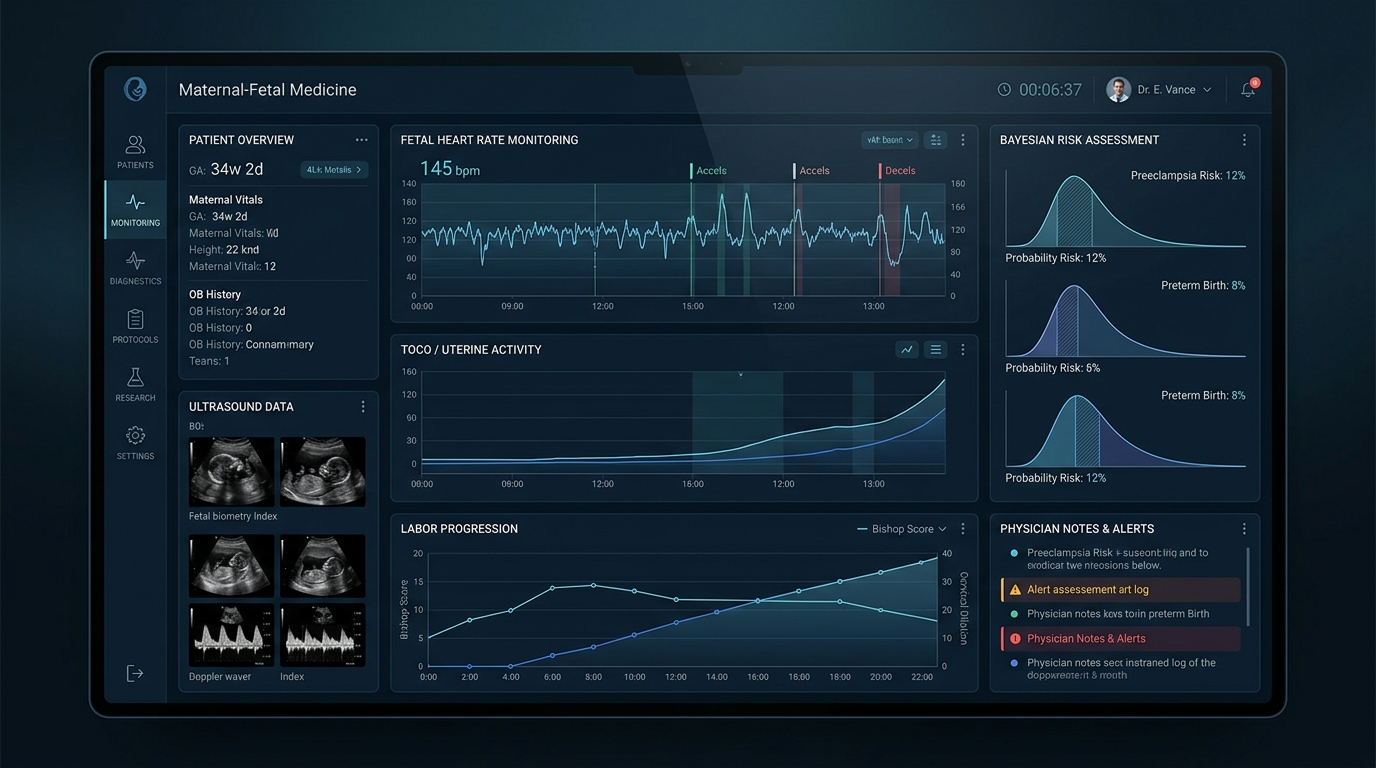Screen dimensions: 1376x768
Task: Click the session timer clock icon
Action: click(x=1004, y=90)
